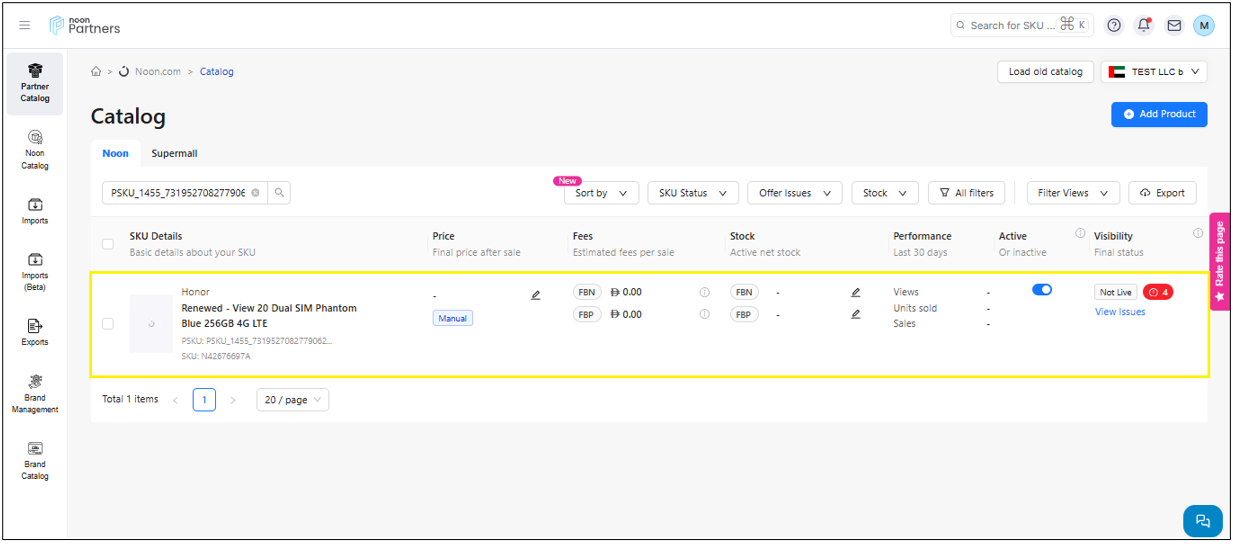This screenshot has width=1233, height=544.
Task: Tick the Honor product row checkbox
Action: pyautogui.click(x=108, y=323)
